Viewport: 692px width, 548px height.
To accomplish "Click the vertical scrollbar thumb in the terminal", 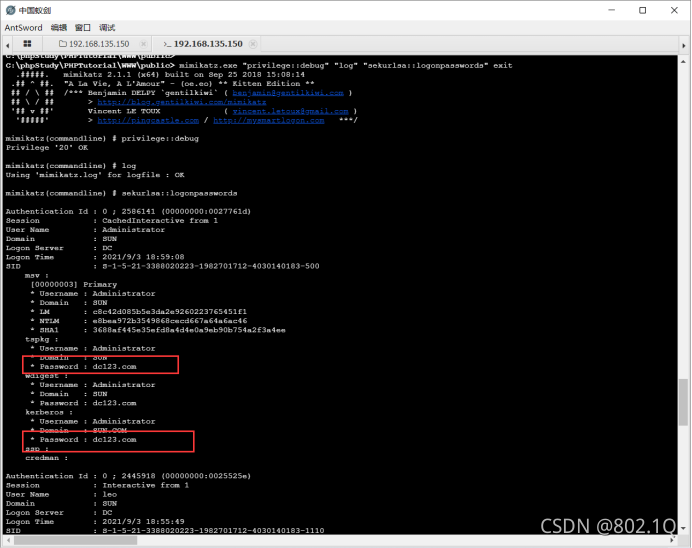I will click(x=683, y=402).
